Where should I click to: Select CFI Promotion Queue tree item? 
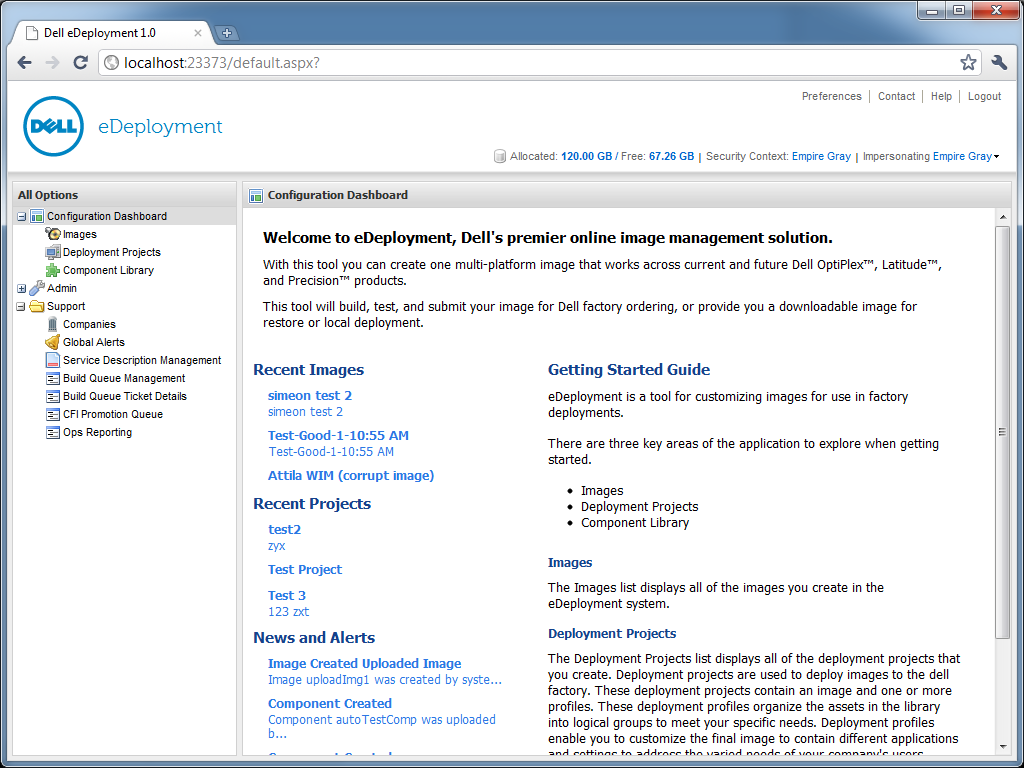click(113, 414)
